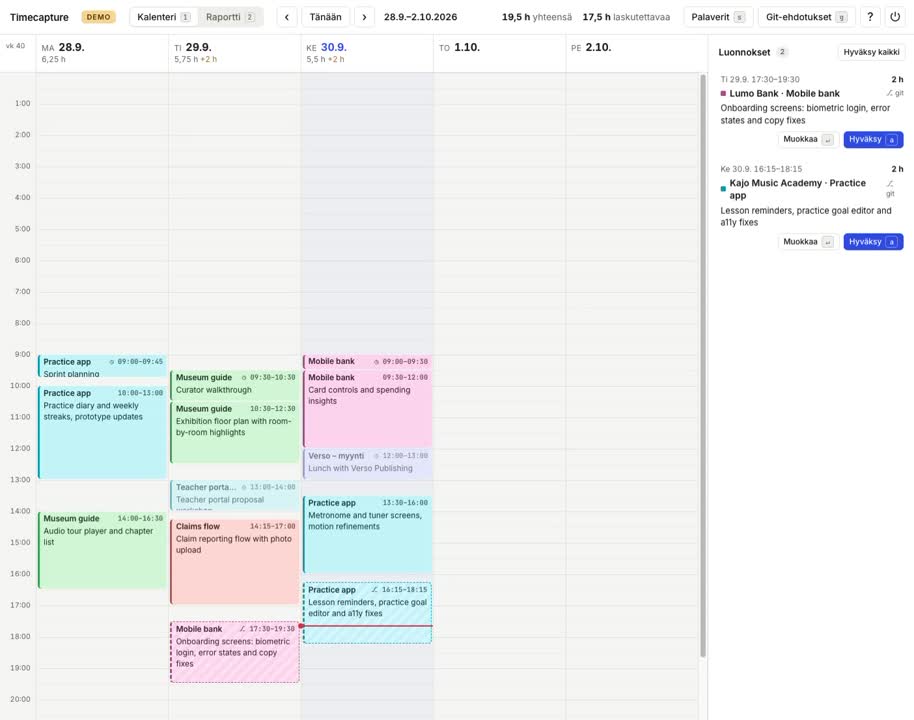Jump to today with Tänään button

coord(325,17)
